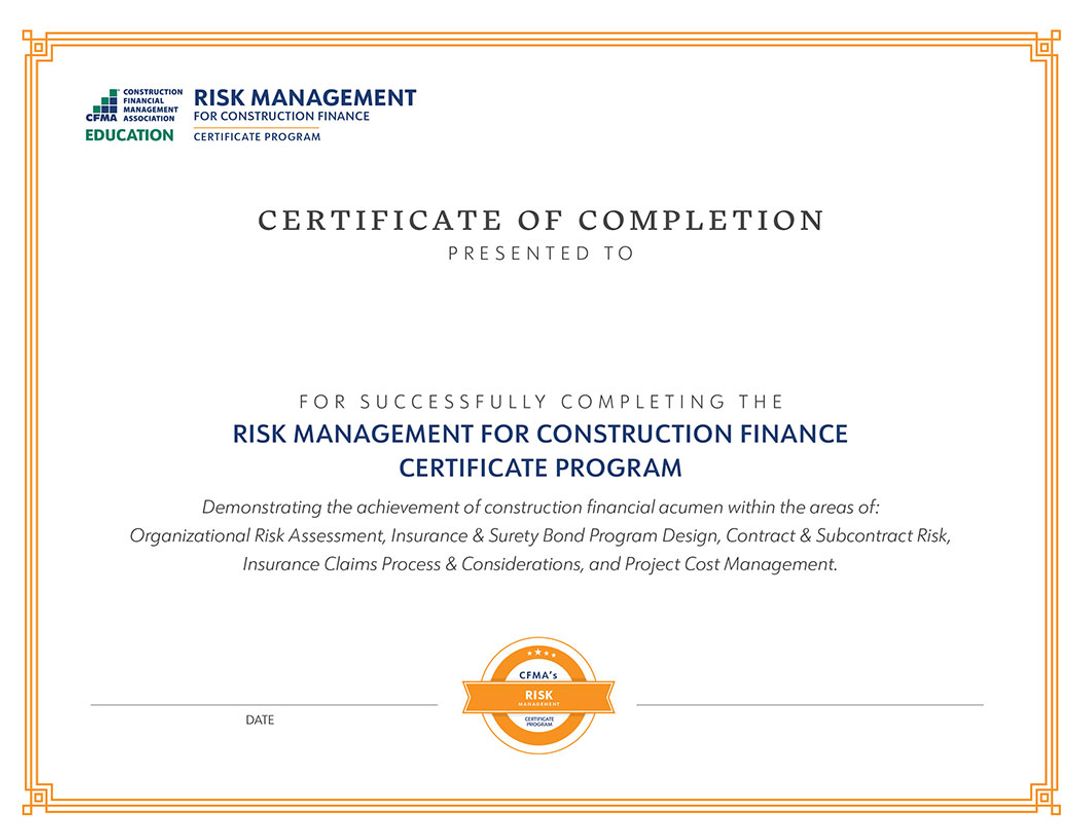1080x834 pixels.
Task: Click the blank signature line right of badge
Action: [x=809, y=703]
